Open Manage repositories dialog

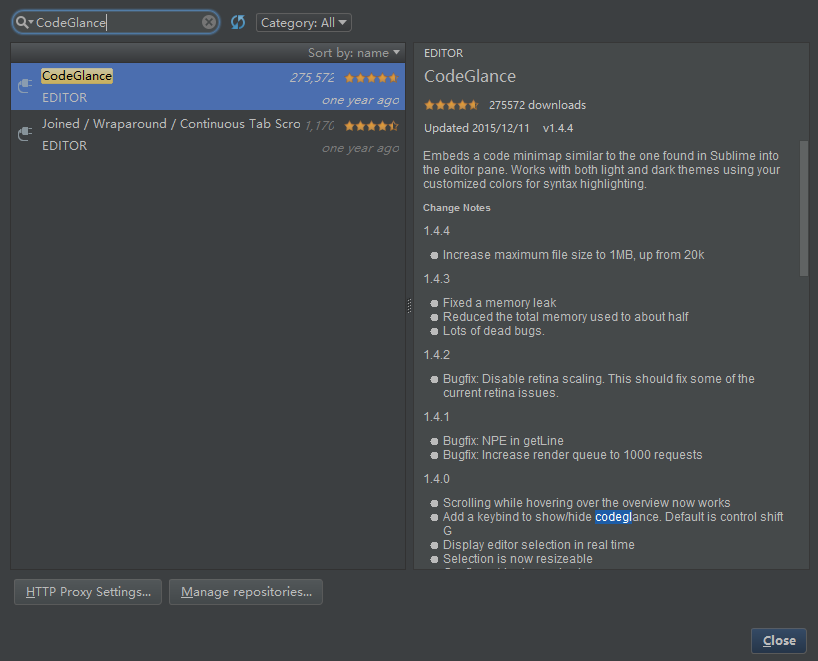[x=246, y=592]
